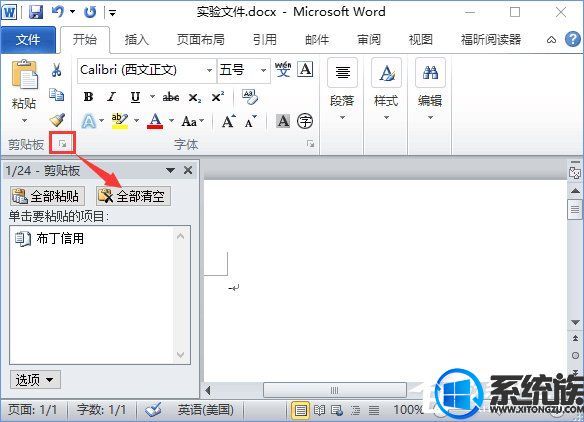Open the 文件 file tab
584x422 pixels.
coord(28,39)
